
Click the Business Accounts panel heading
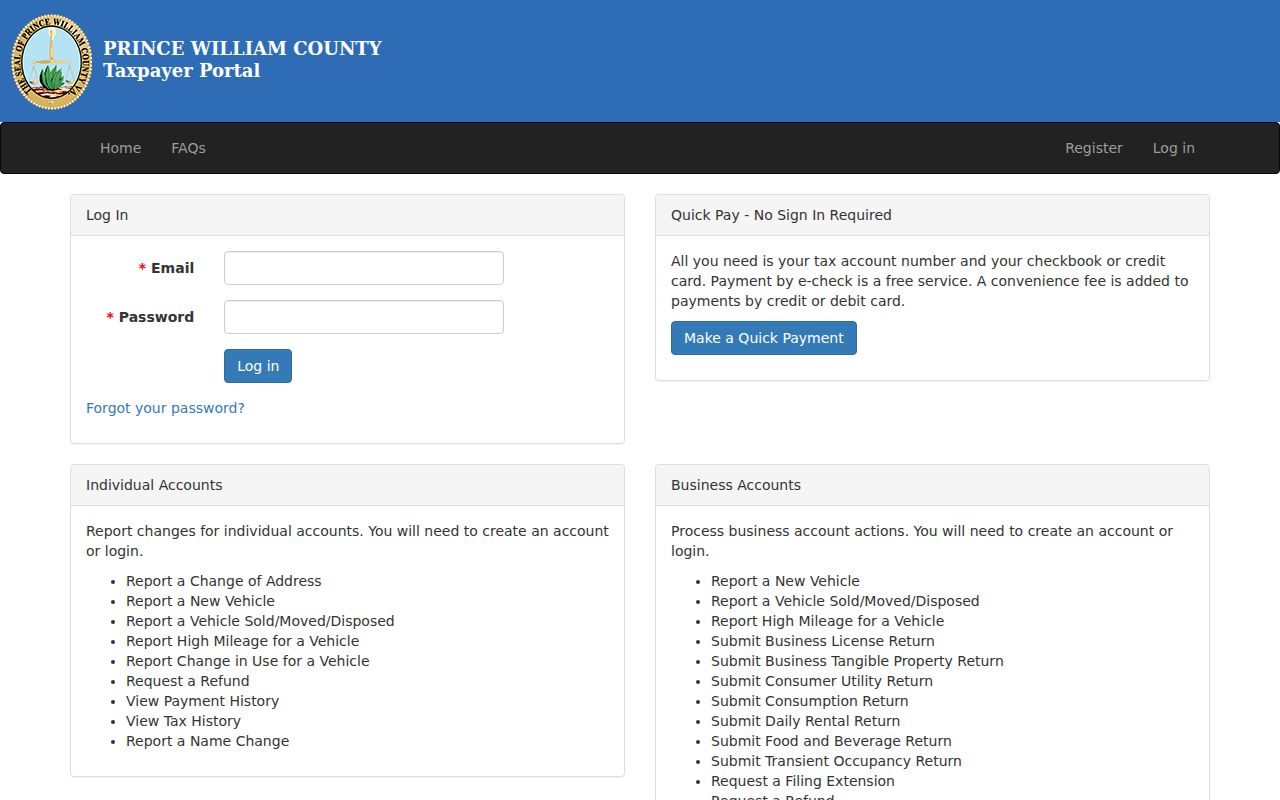[932, 485]
